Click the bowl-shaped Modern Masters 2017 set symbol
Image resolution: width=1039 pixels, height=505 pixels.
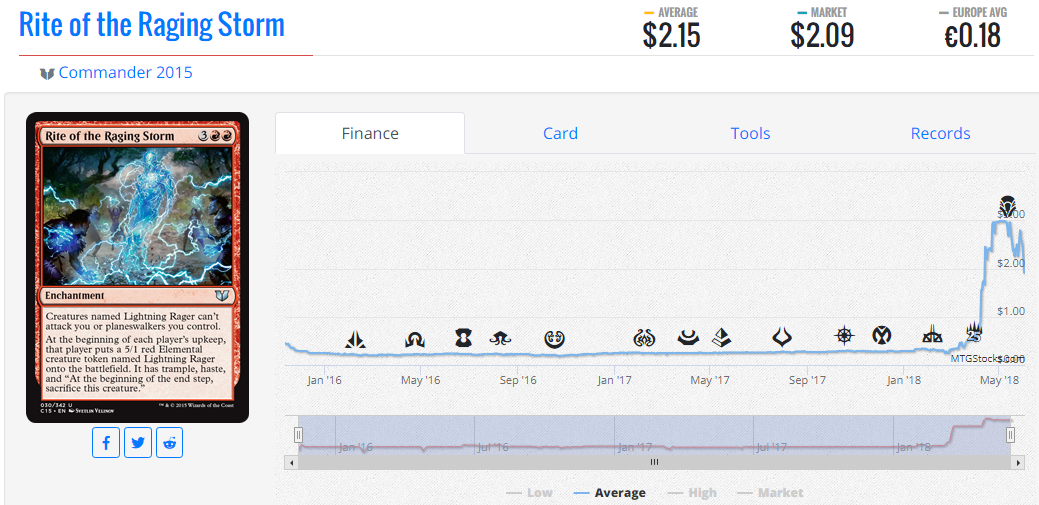coord(688,337)
